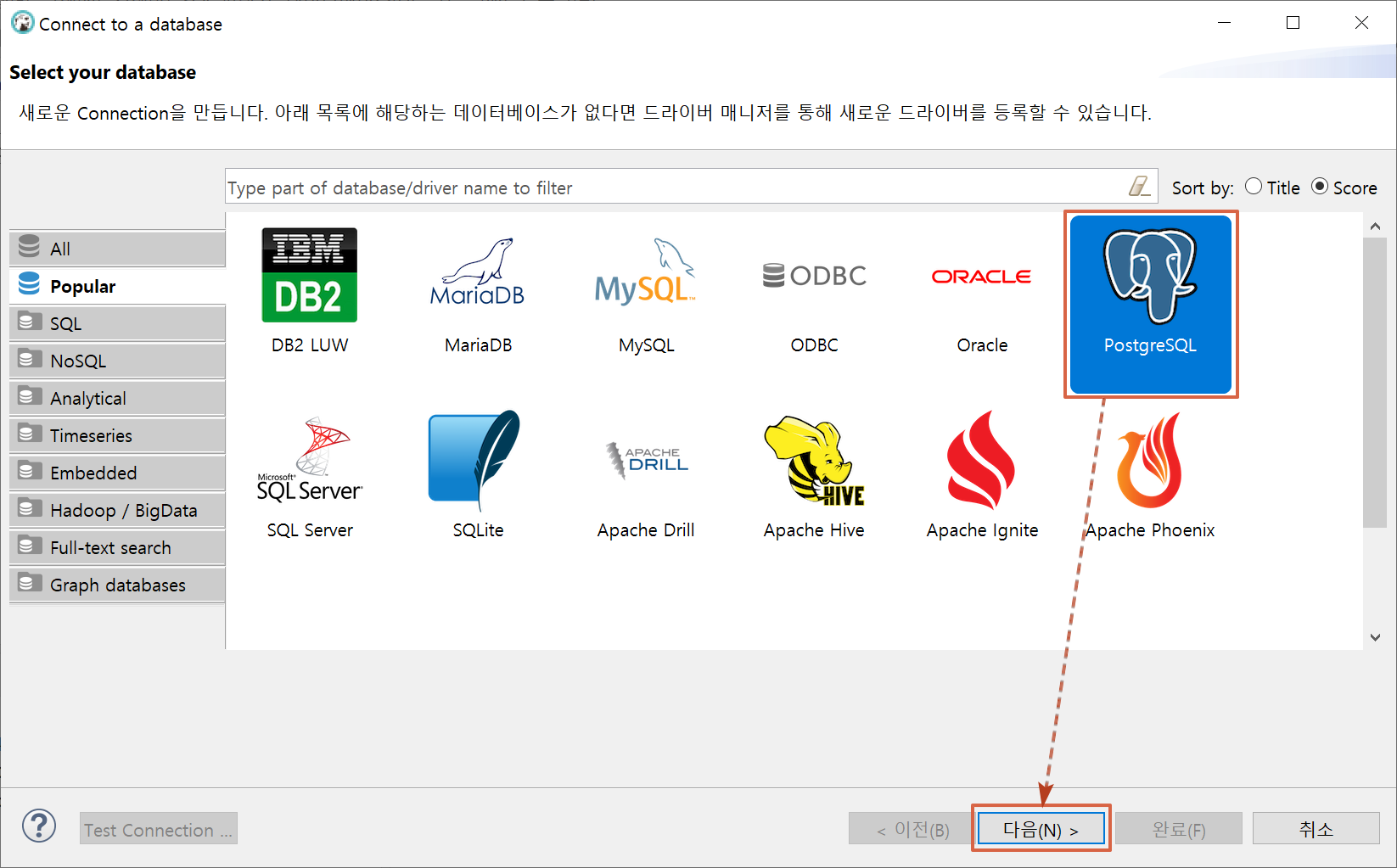Pick the MySQL dolphin icon

click(645, 272)
